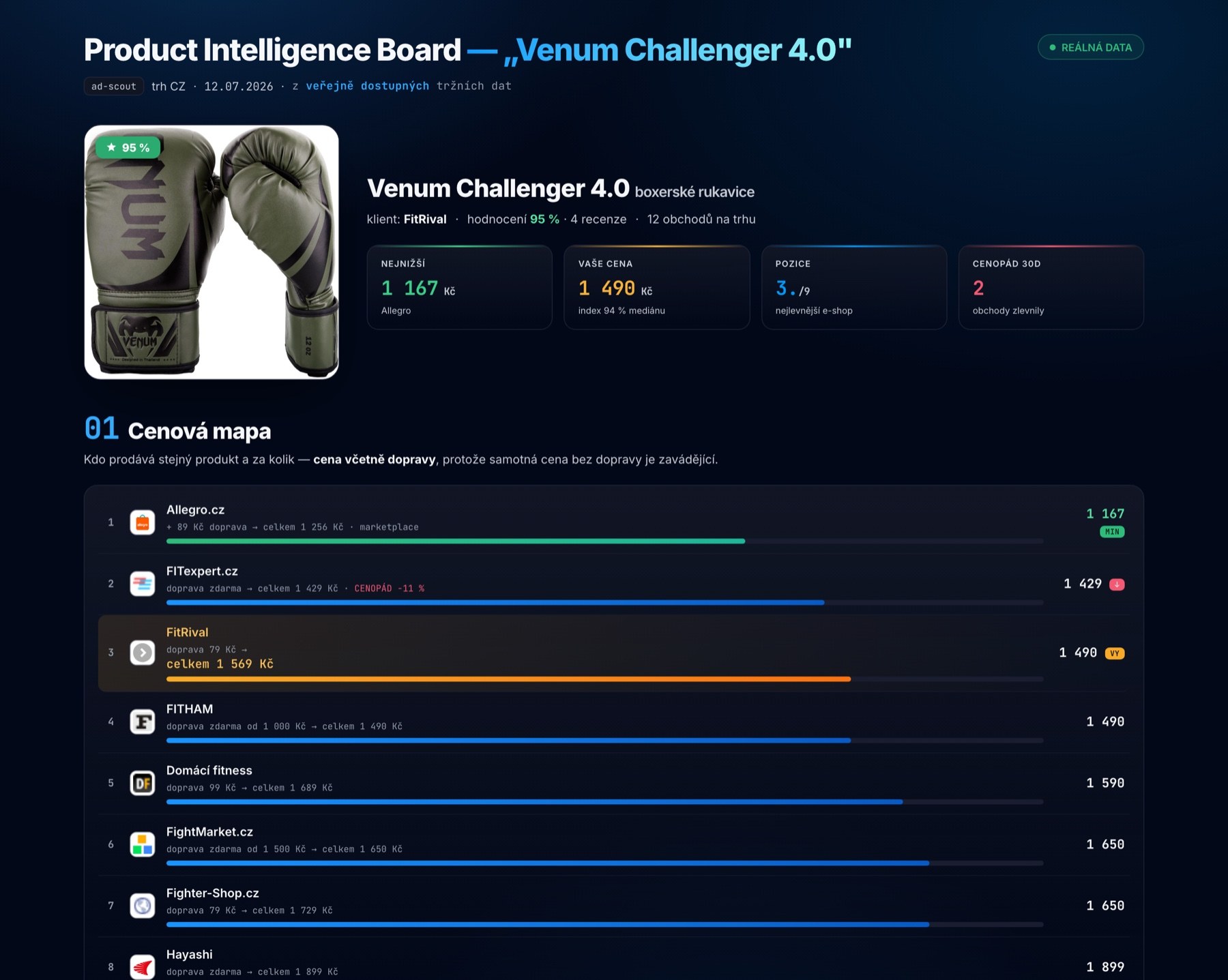Click the 1 590 price of Domácí fitness
Screen dimensions: 1228x980
(1105, 783)
